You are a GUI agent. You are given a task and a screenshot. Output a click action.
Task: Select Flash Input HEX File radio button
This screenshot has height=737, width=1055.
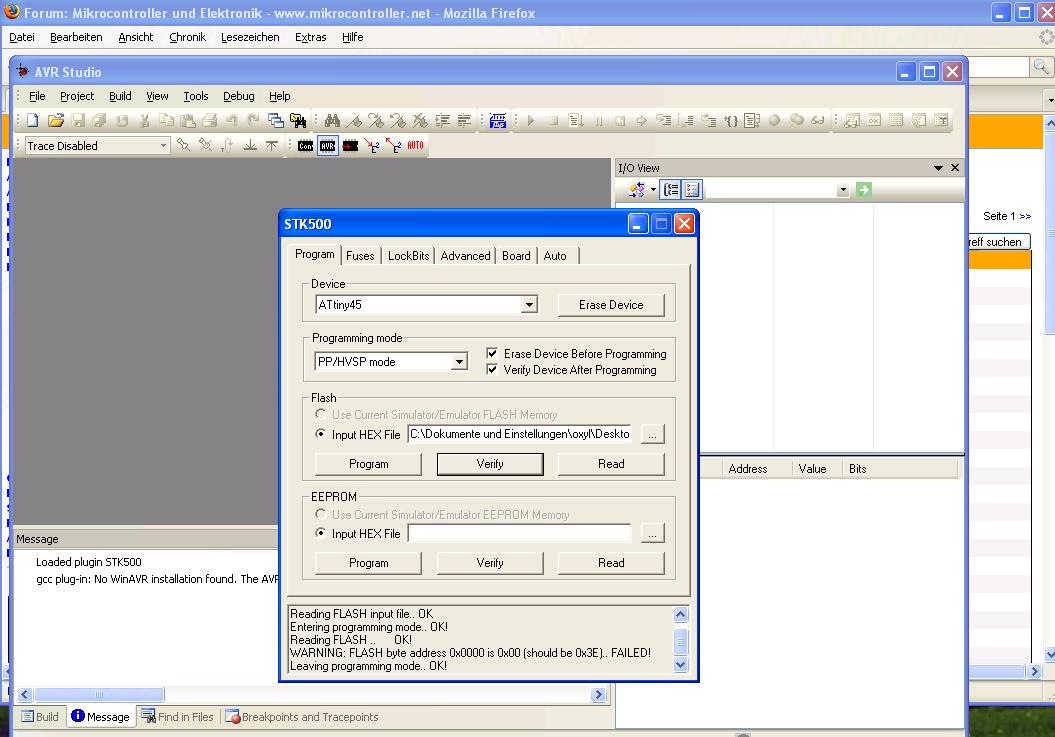pos(320,434)
